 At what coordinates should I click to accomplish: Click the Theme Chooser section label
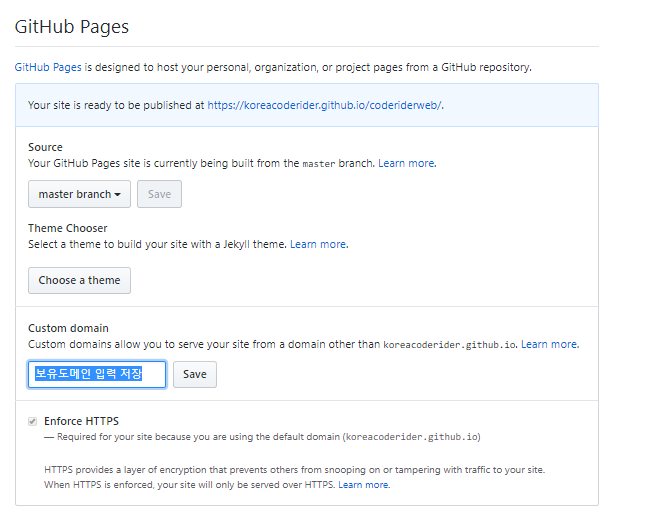tap(68, 228)
